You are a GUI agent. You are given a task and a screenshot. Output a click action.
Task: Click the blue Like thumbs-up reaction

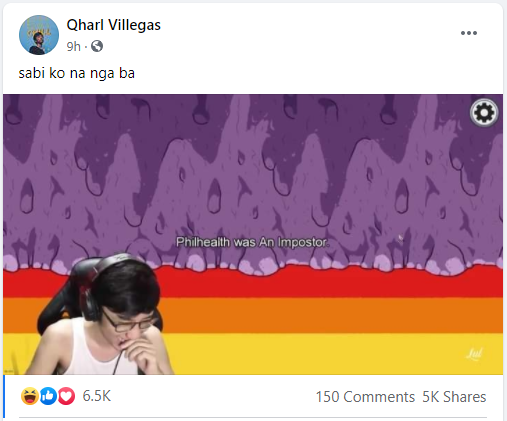coord(48,396)
